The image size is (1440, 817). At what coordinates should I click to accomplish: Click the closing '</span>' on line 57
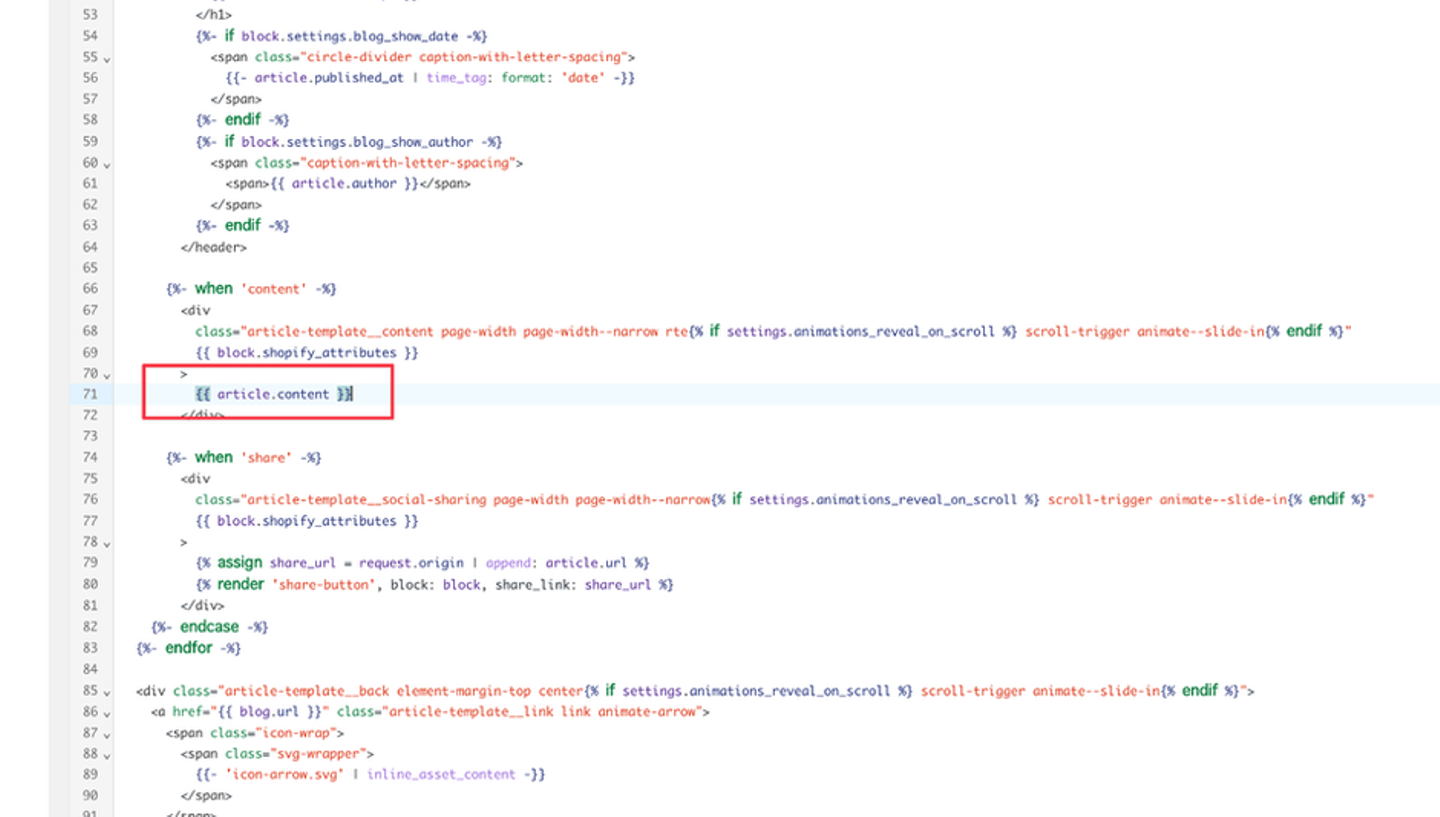pos(236,99)
